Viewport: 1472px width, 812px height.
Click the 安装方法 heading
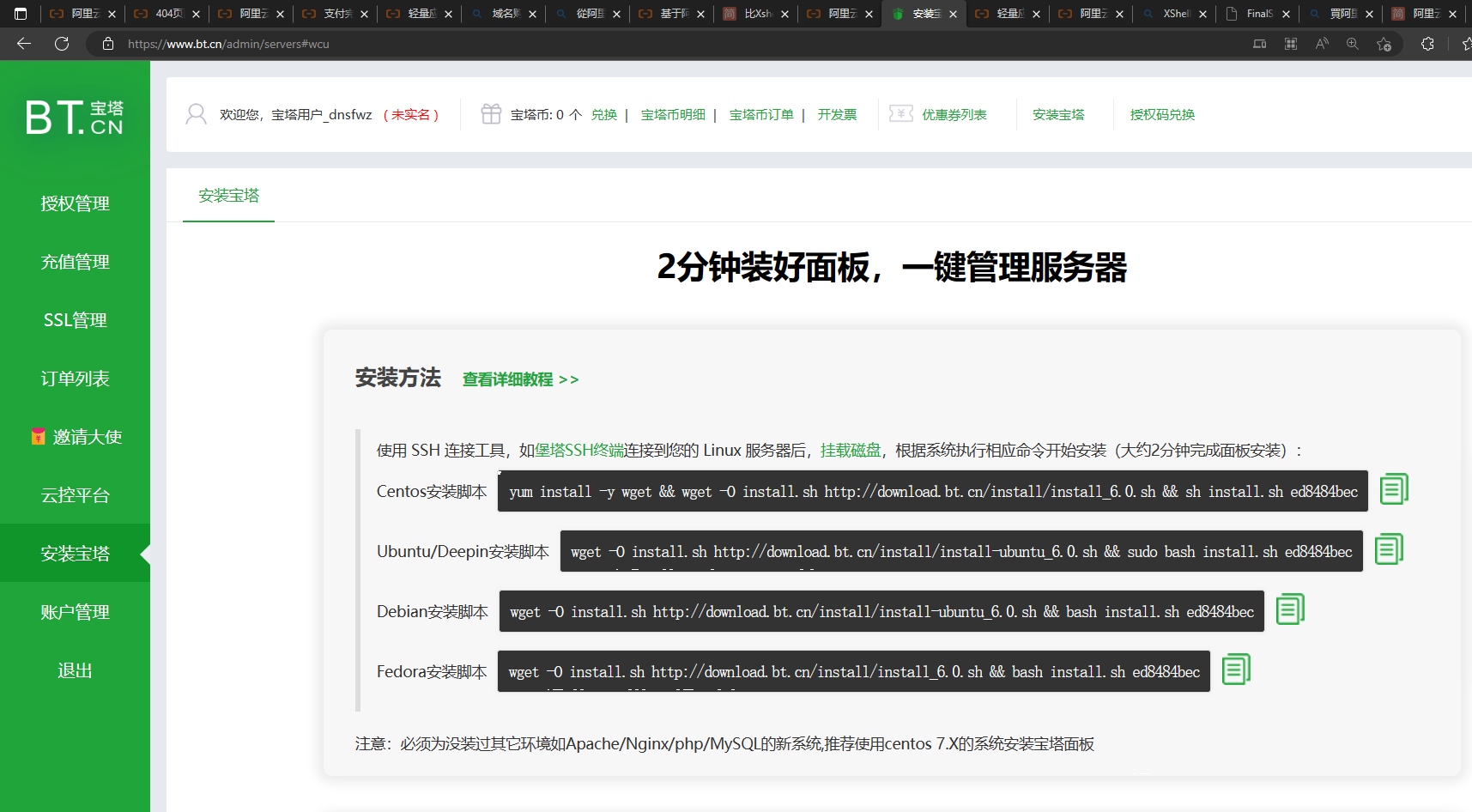click(398, 378)
